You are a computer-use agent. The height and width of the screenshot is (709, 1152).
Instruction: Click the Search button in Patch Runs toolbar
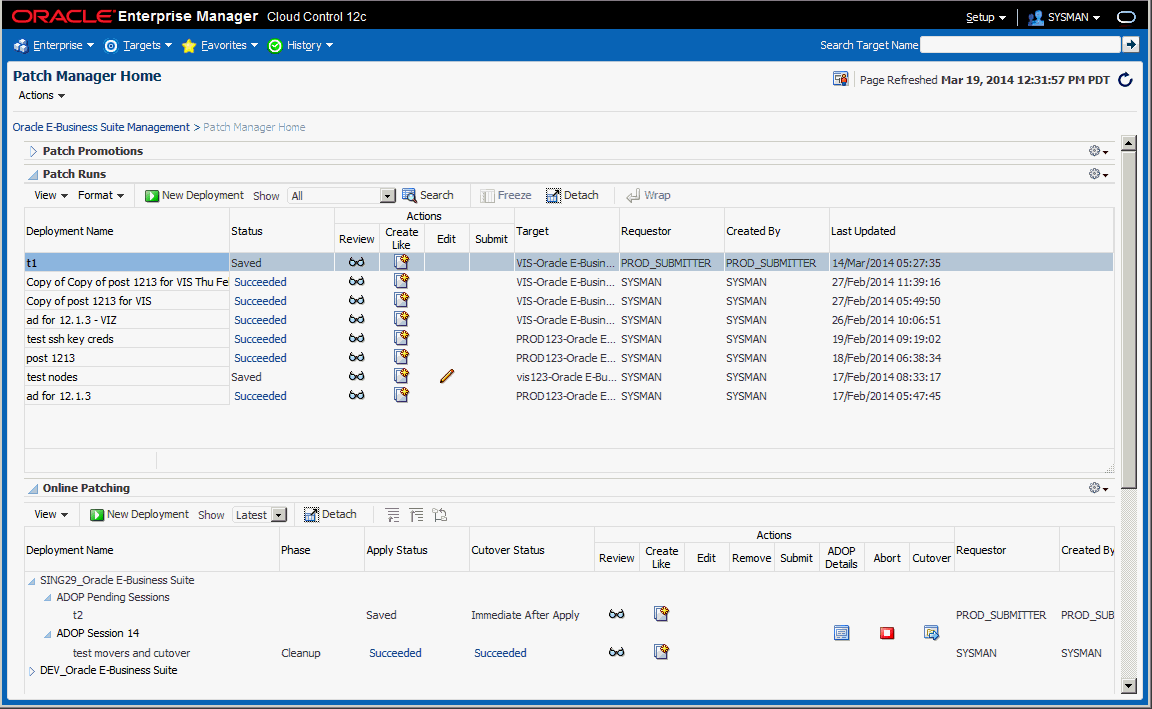pos(428,195)
